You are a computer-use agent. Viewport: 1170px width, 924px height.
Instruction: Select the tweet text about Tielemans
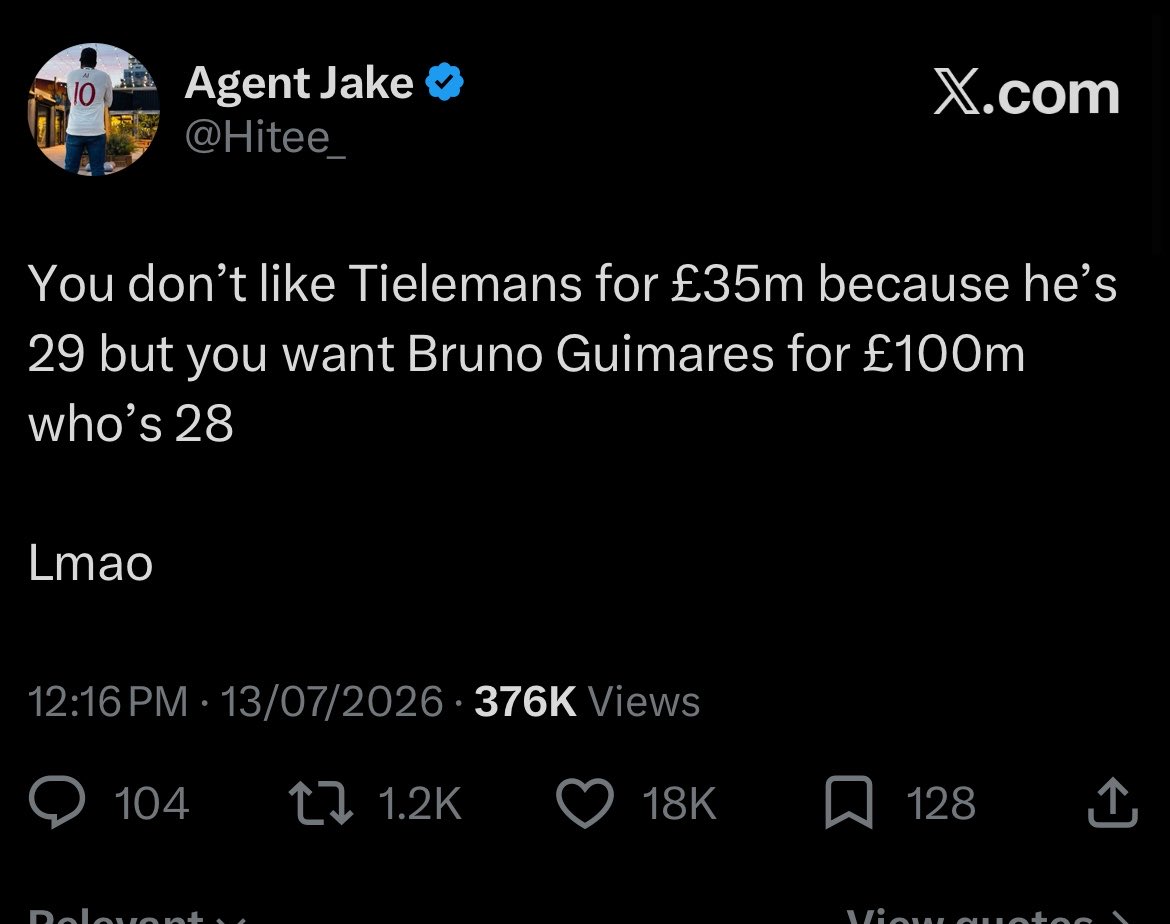coord(572,354)
